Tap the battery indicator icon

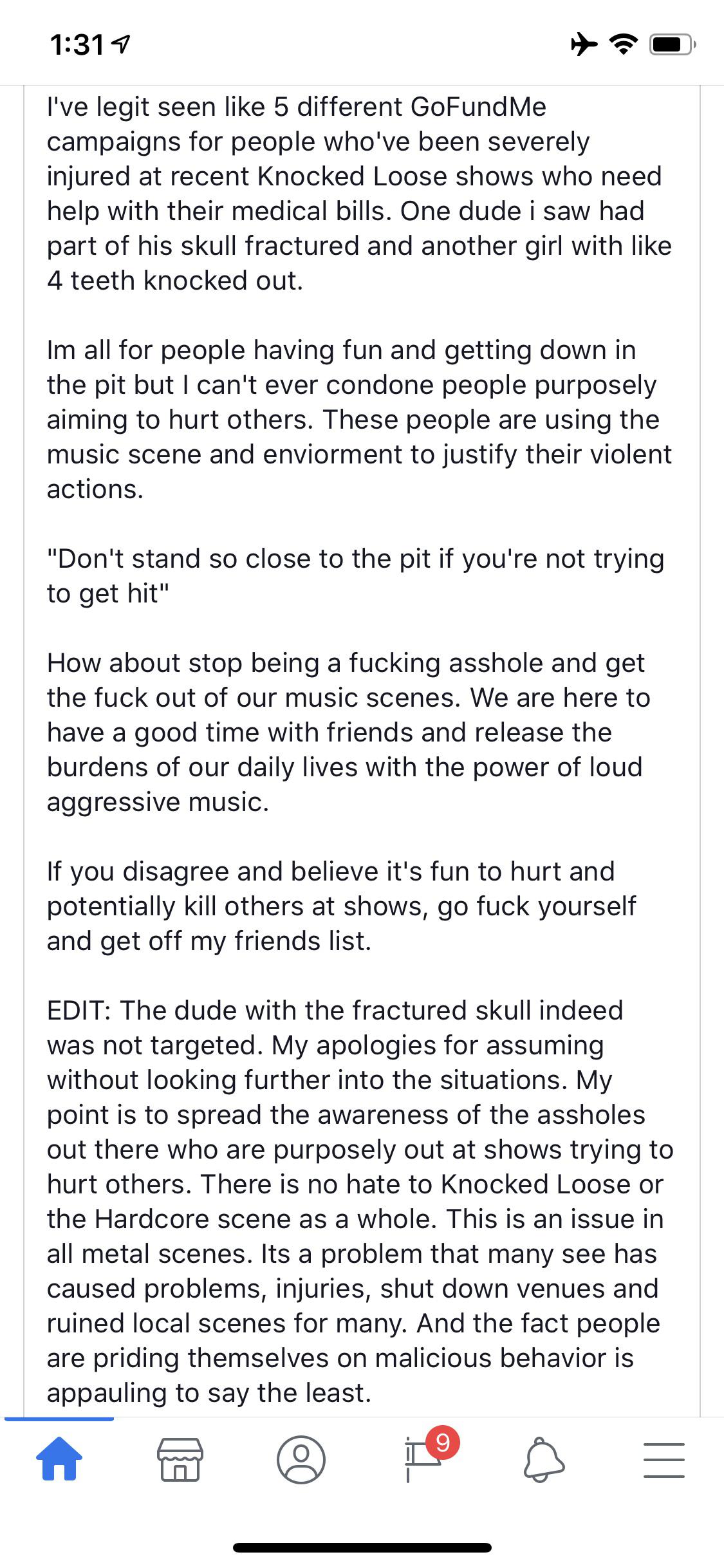(x=672, y=44)
